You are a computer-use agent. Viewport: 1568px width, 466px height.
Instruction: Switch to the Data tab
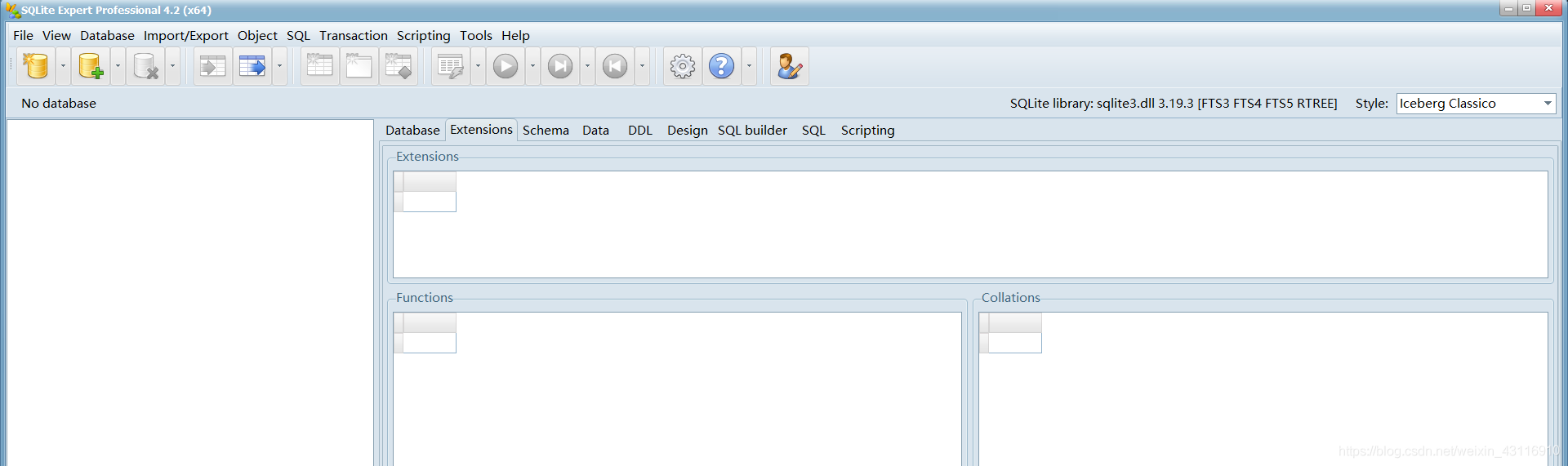click(x=595, y=131)
